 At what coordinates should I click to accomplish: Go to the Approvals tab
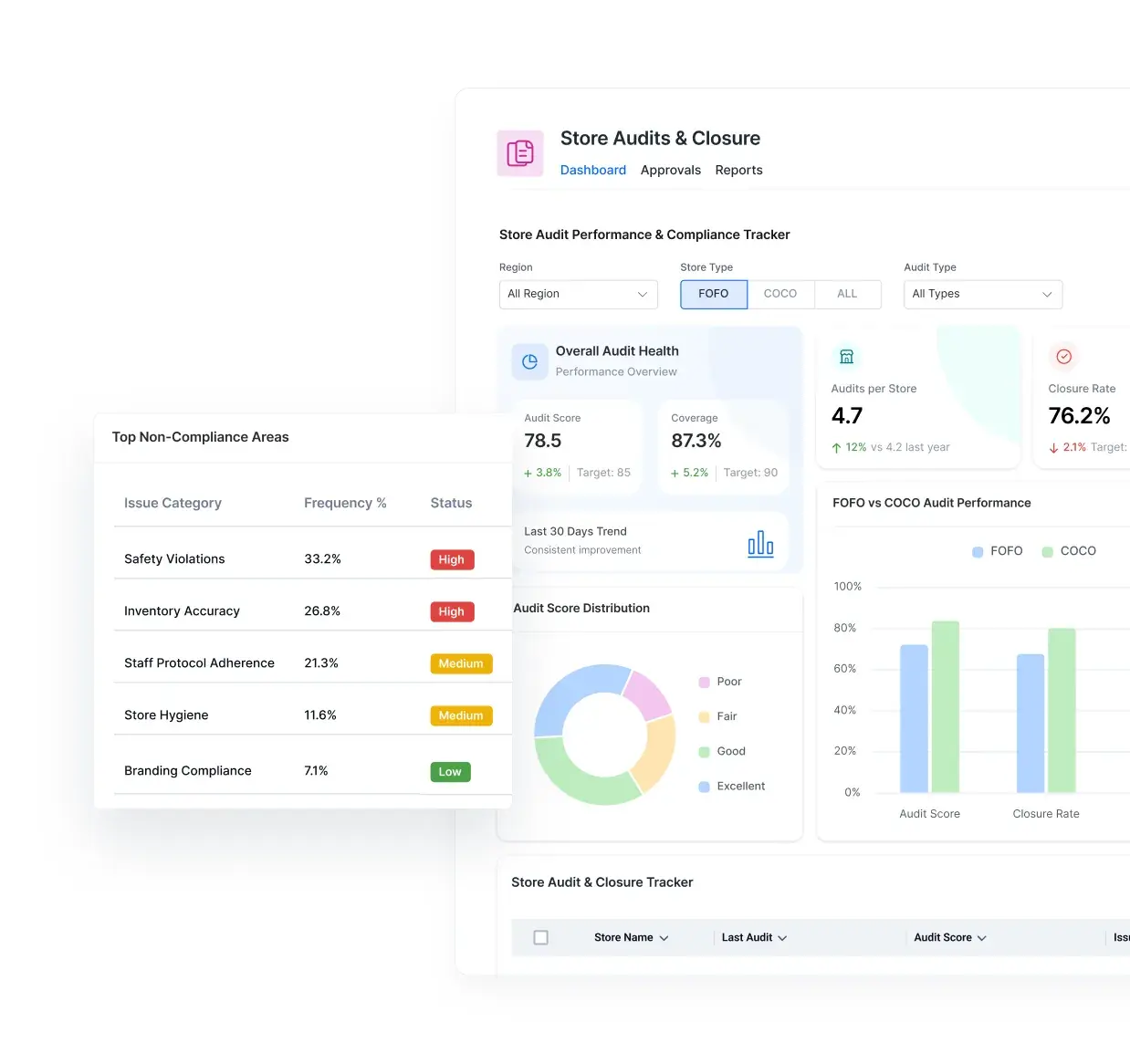click(671, 171)
